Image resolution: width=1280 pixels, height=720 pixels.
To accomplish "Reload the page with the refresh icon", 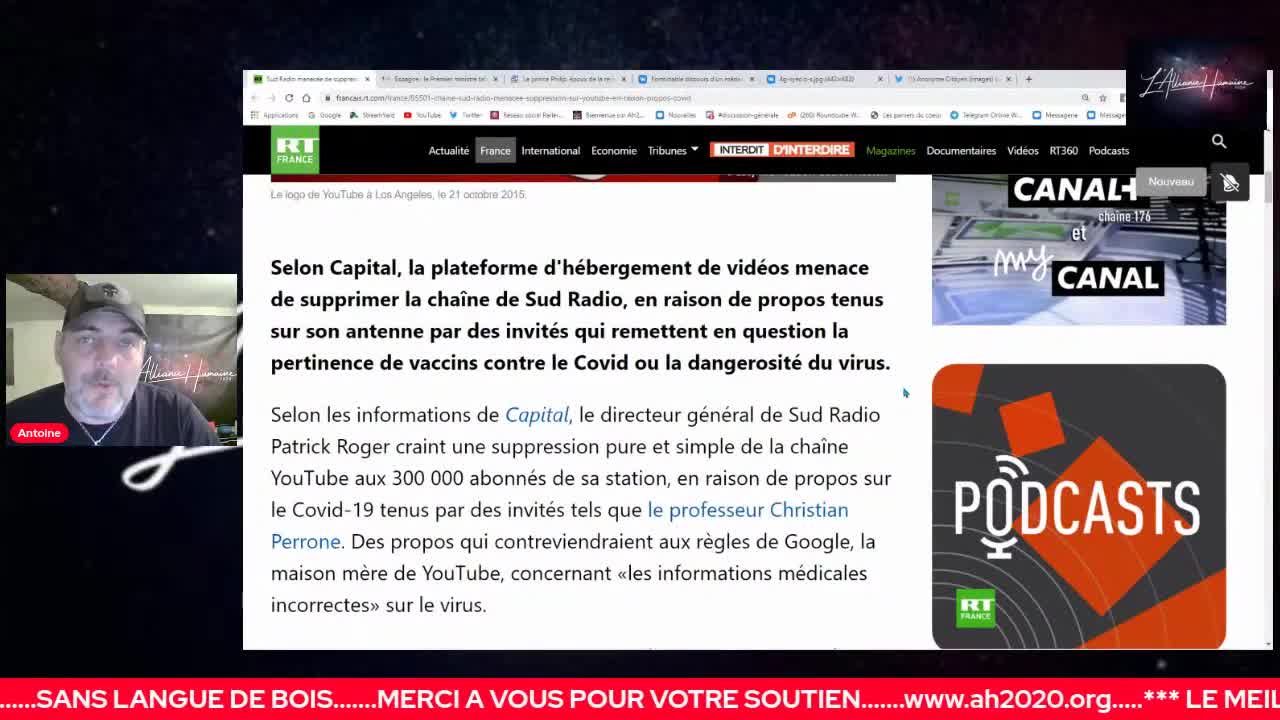I will point(289,98).
